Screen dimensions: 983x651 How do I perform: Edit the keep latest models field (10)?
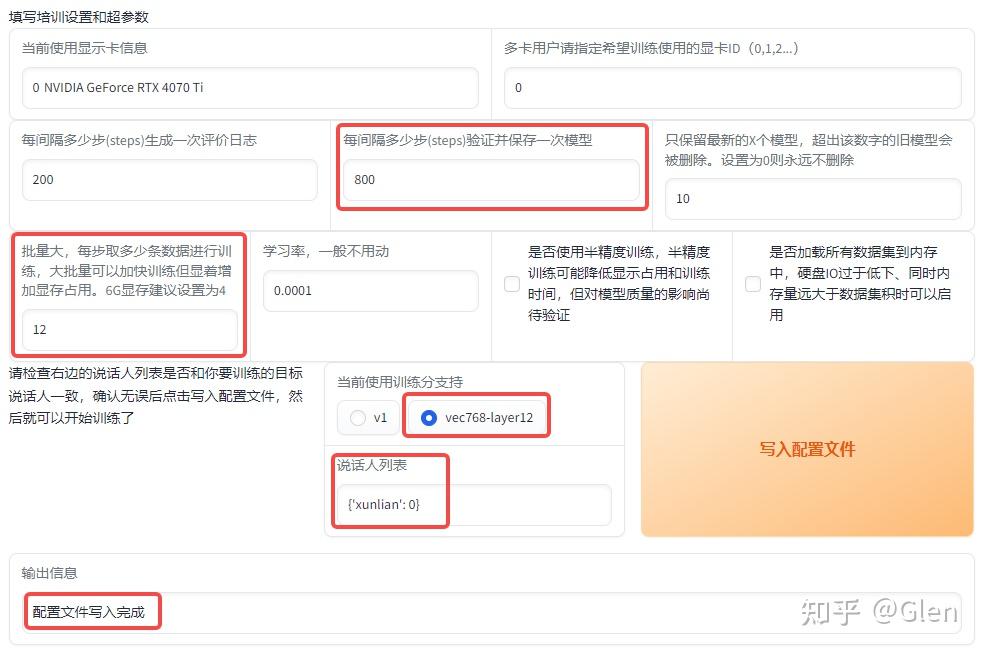tap(813, 199)
